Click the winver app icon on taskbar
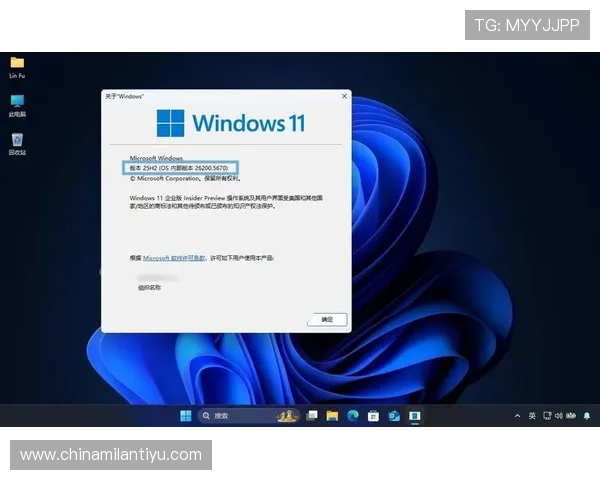The image size is (600, 480). [x=414, y=416]
